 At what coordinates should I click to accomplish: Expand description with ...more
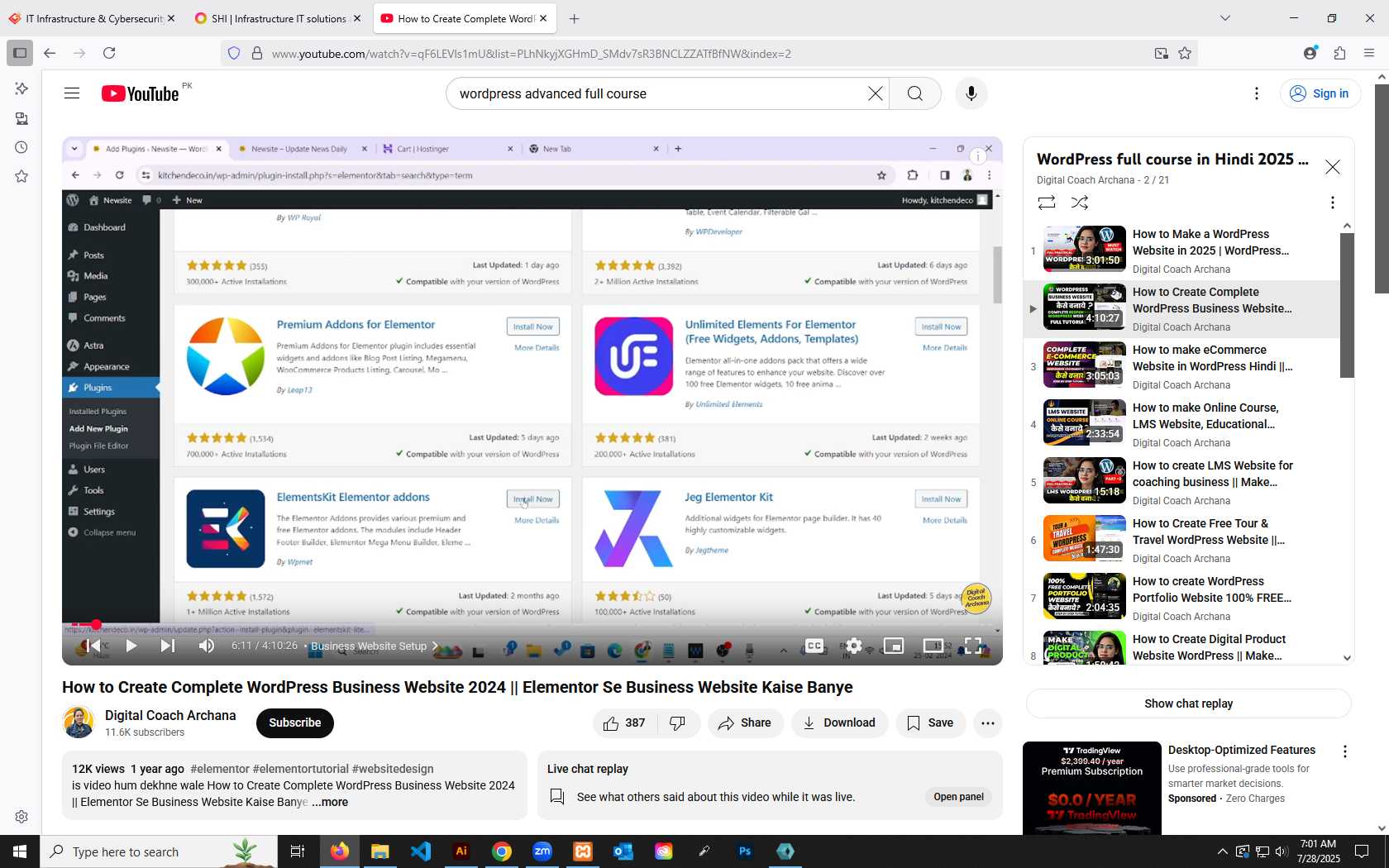click(330, 802)
